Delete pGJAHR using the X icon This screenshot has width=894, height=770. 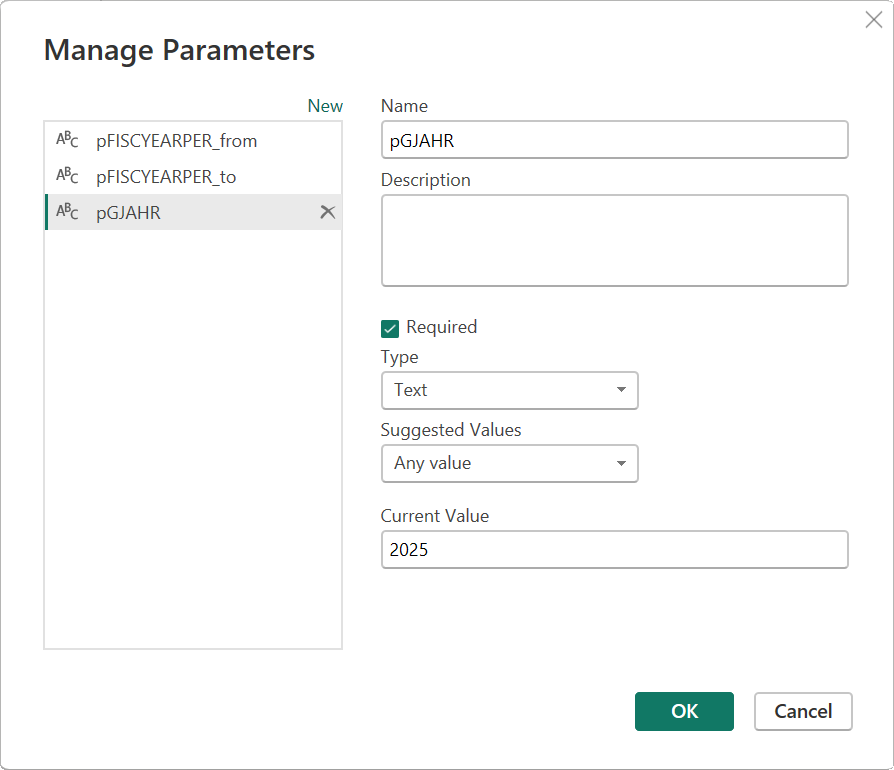tap(327, 212)
